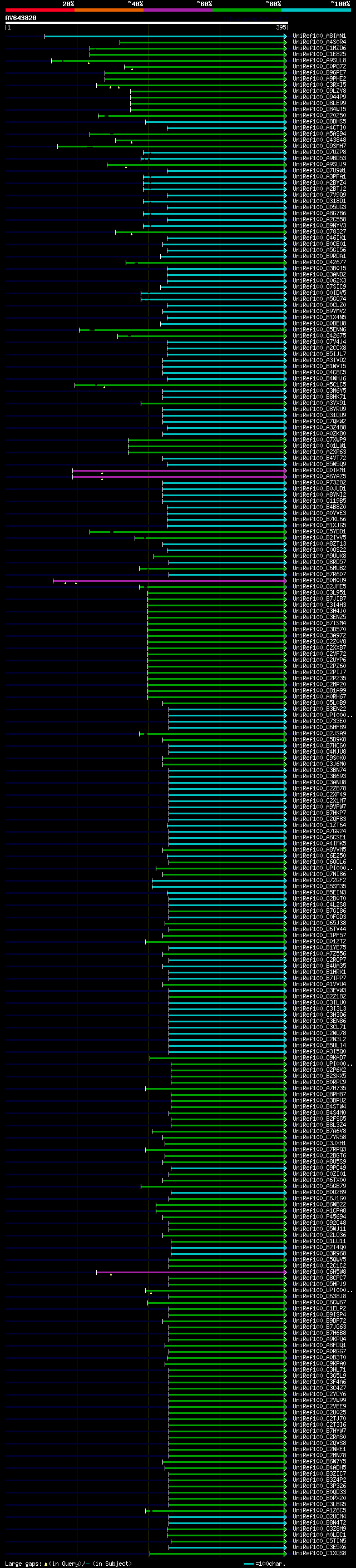Click the cyan ~100% identity color band
The image size is (356, 1568).
coord(317,10)
